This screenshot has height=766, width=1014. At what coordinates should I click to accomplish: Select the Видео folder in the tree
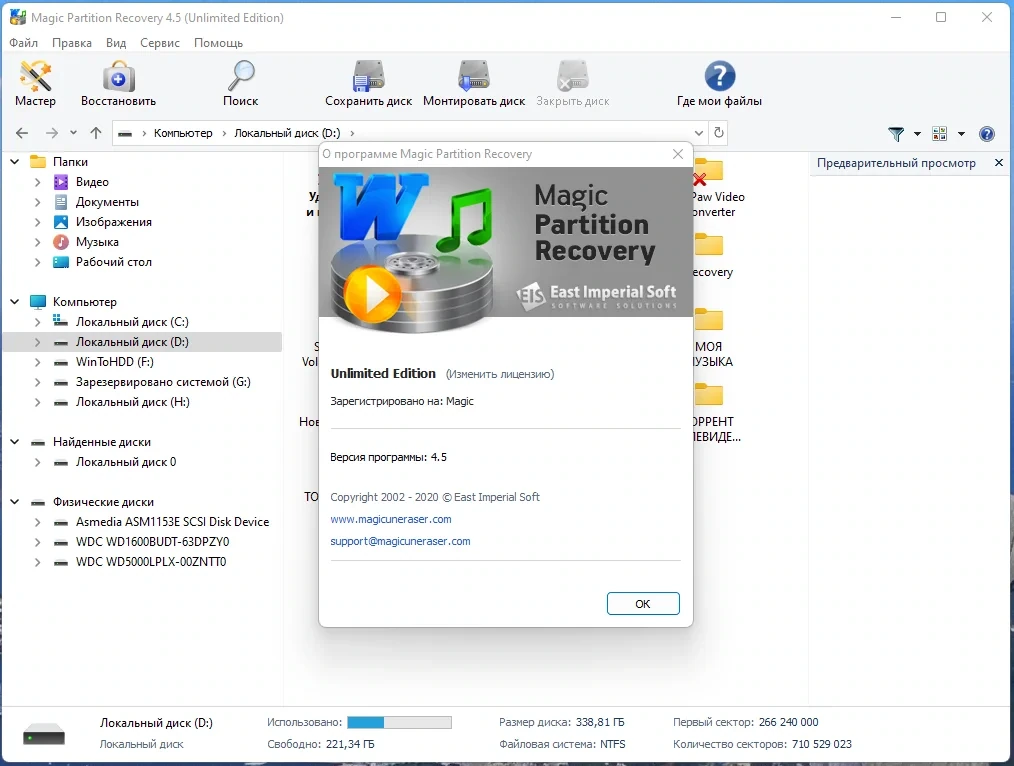(92, 182)
